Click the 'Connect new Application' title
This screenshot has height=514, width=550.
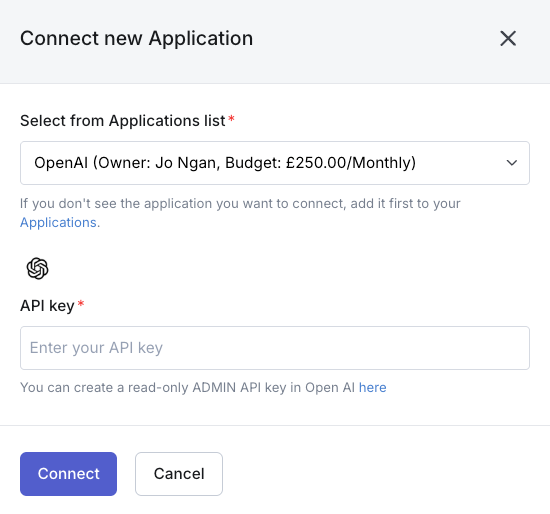pyautogui.click(x=136, y=38)
